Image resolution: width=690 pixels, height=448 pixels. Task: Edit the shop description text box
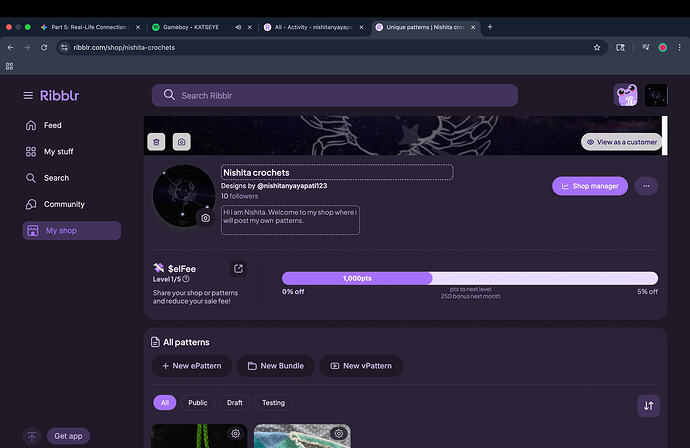(290, 220)
